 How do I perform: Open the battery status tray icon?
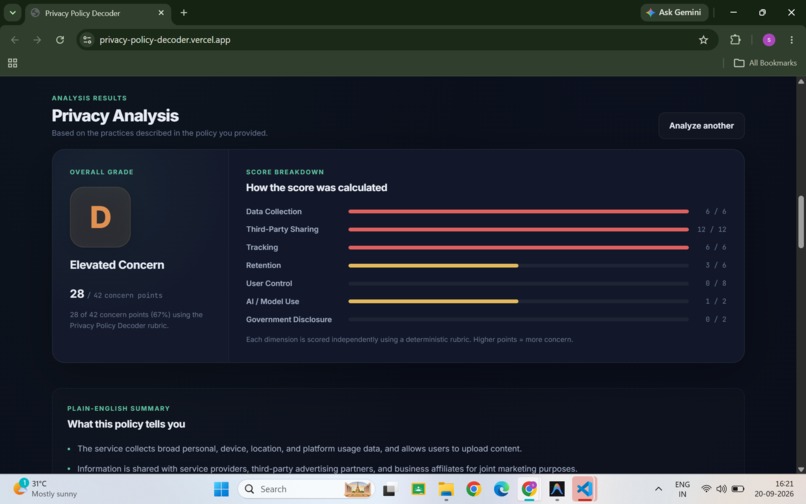(x=738, y=489)
